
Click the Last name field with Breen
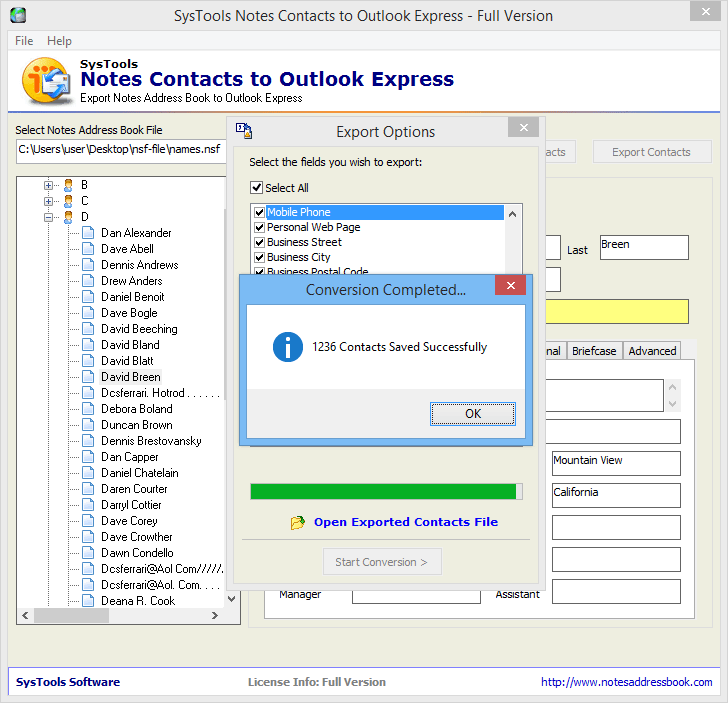[x=644, y=247]
